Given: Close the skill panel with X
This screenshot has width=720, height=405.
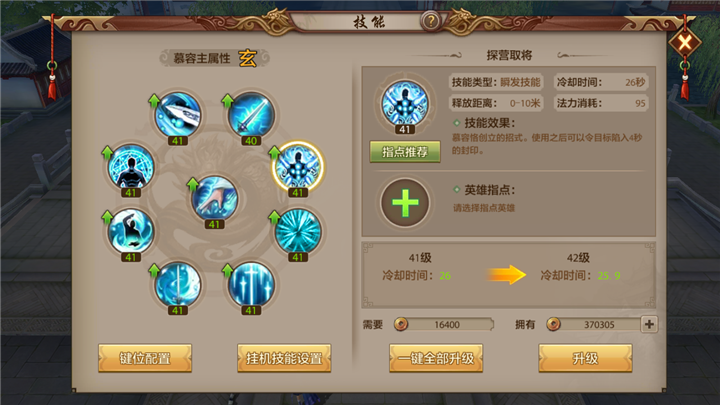Looking at the screenshot, I should pos(685,44).
